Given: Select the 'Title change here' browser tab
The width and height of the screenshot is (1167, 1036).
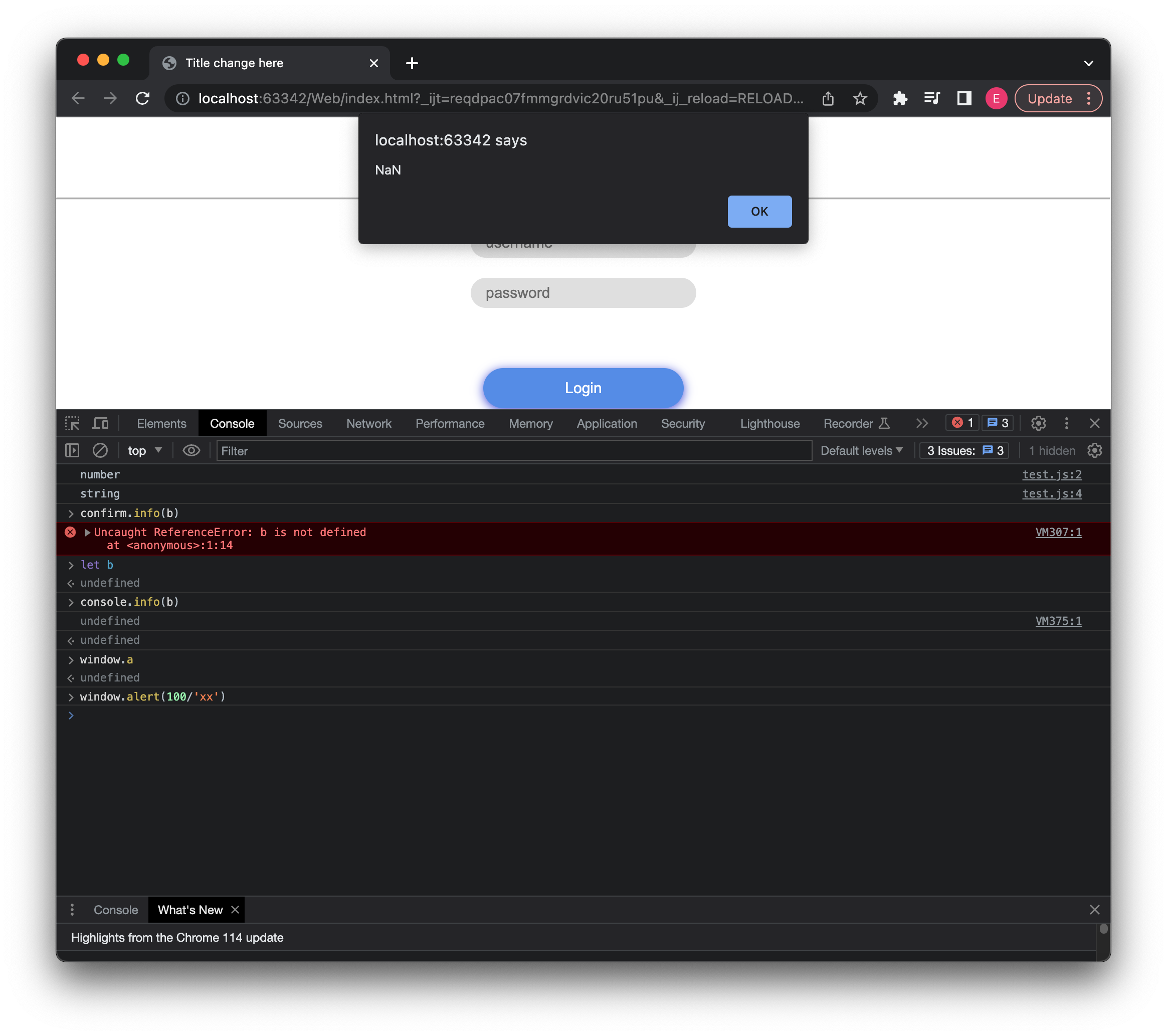Looking at the screenshot, I should click(270, 63).
